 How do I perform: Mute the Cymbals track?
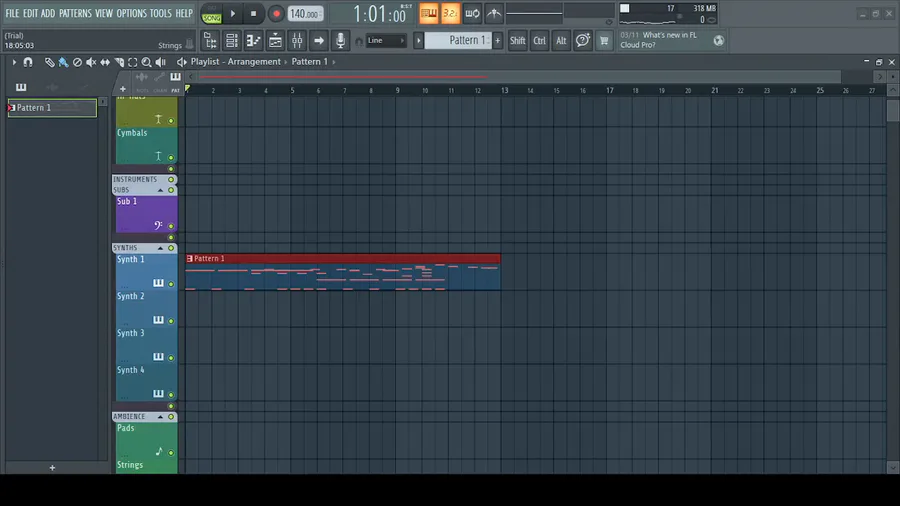pos(171,157)
